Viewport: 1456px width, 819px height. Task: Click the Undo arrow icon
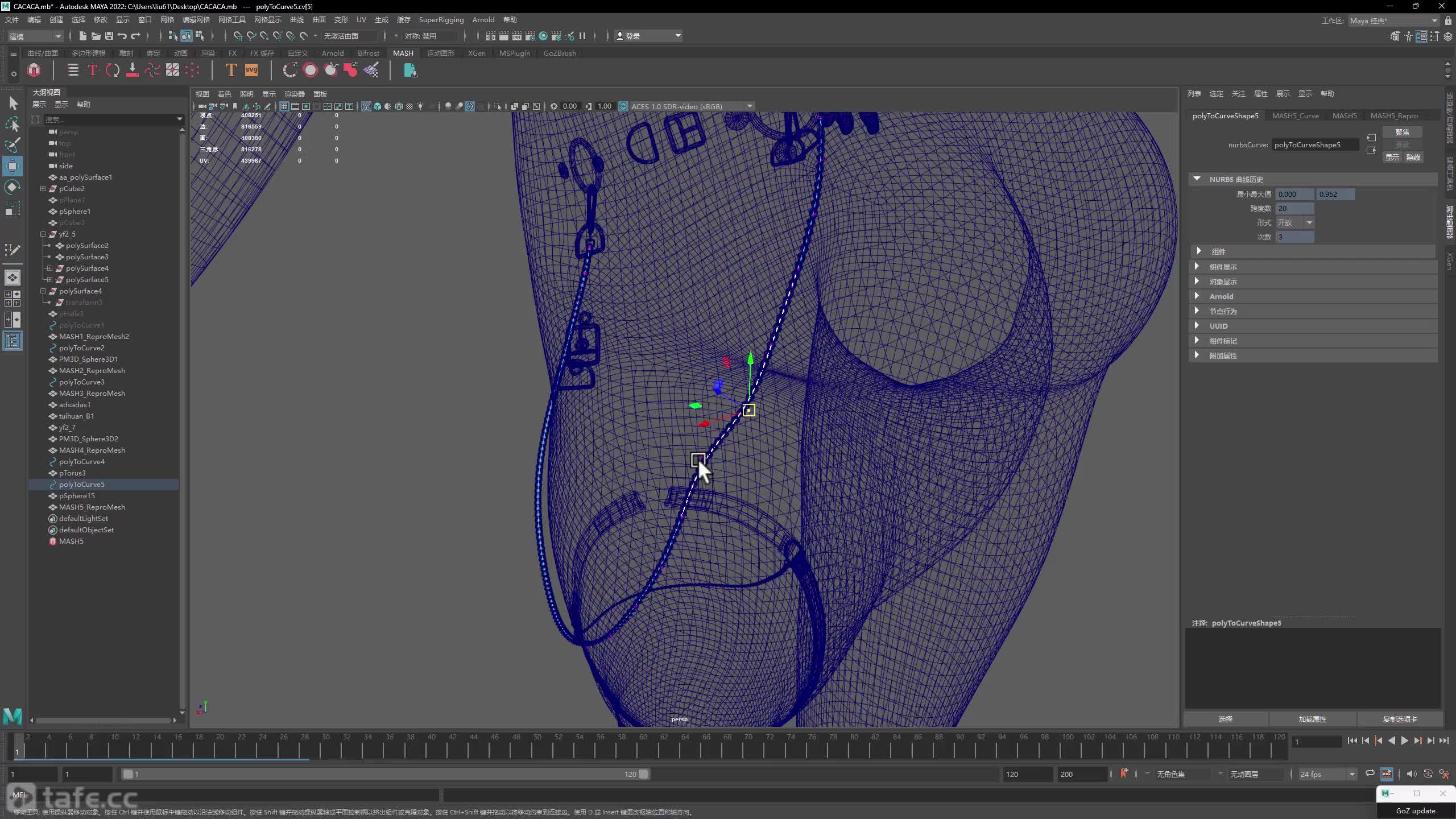(122, 36)
